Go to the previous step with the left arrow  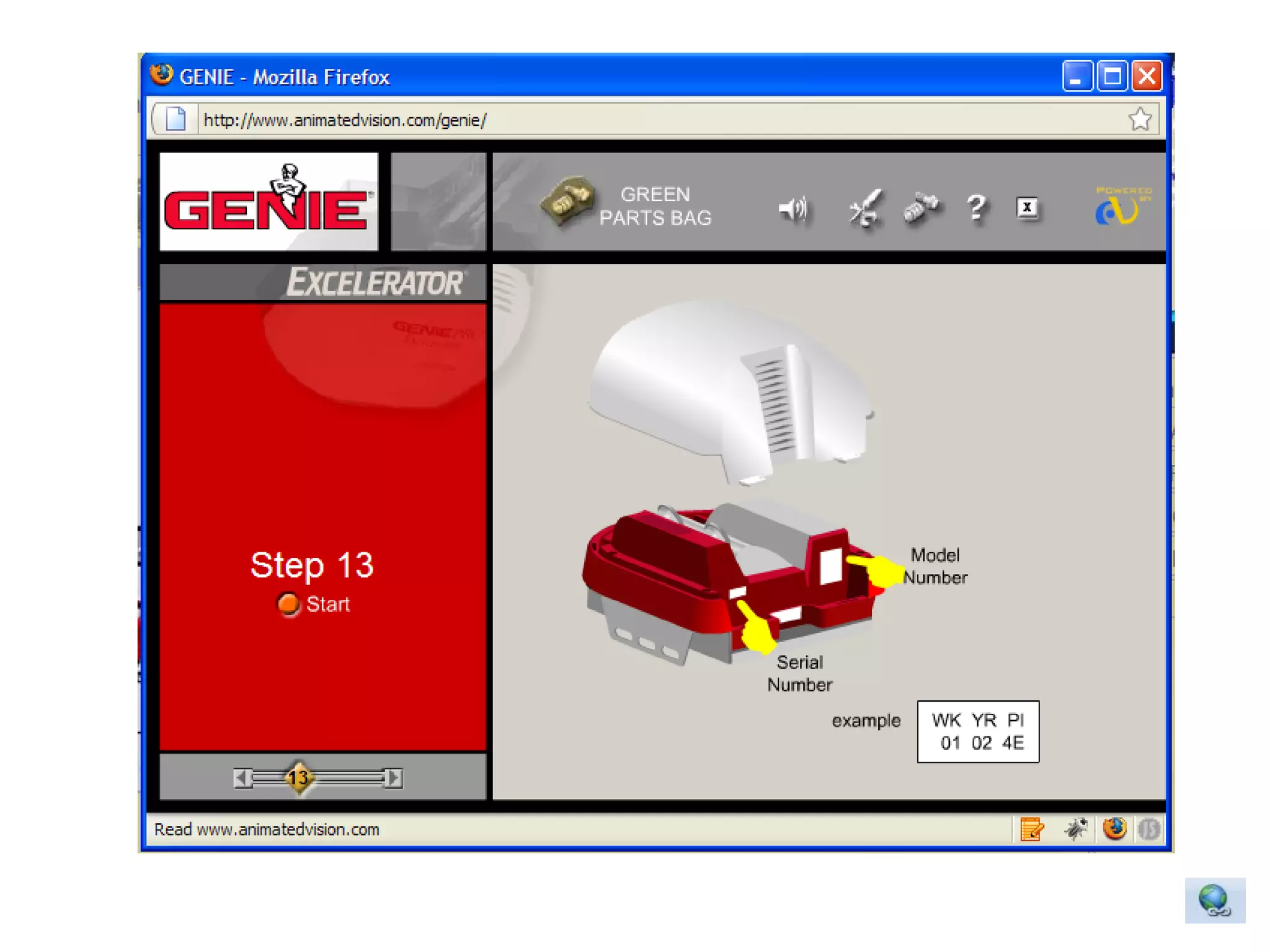point(242,778)
